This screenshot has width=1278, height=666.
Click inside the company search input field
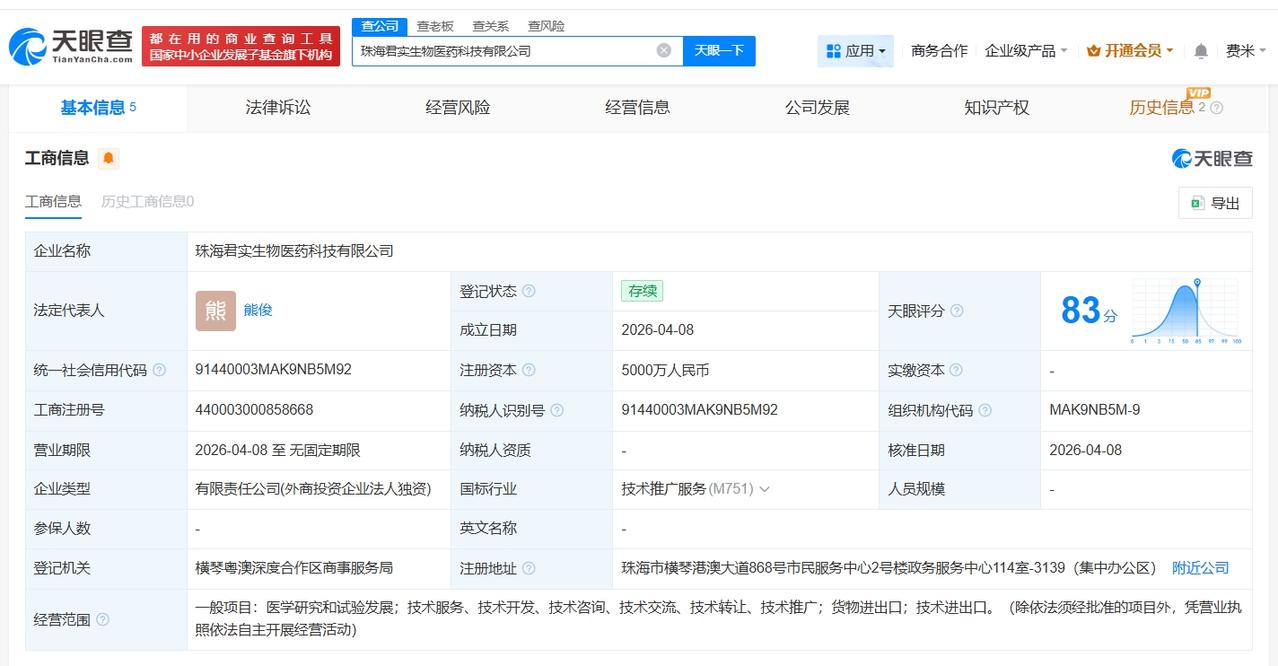(500, 50)
